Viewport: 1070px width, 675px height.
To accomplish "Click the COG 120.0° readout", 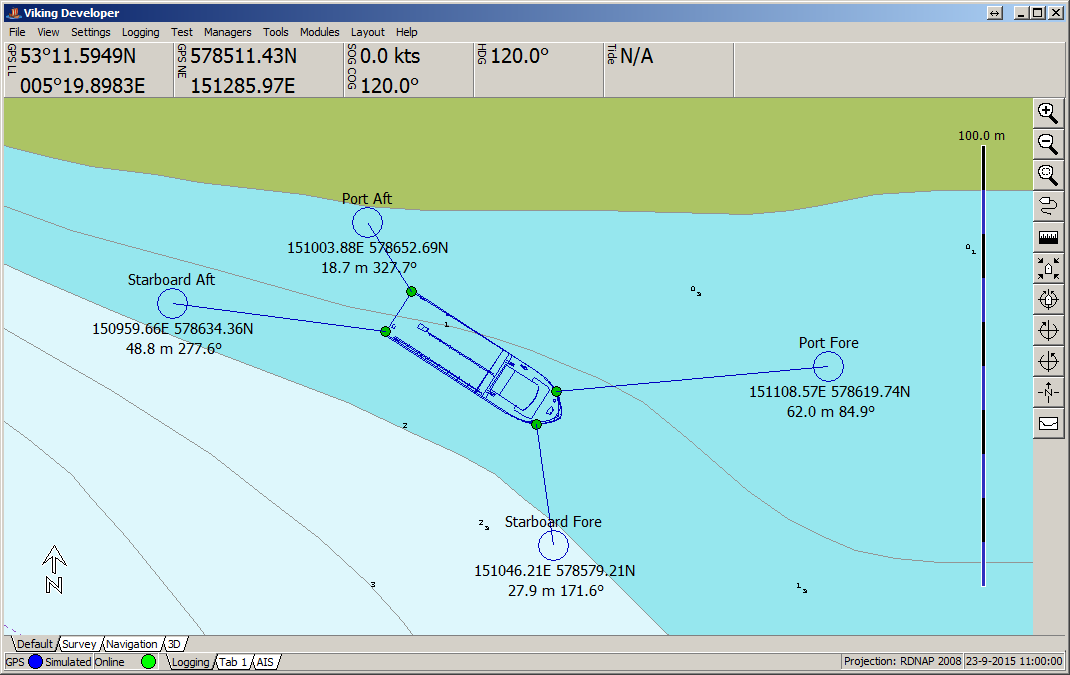I will [389, 86].
